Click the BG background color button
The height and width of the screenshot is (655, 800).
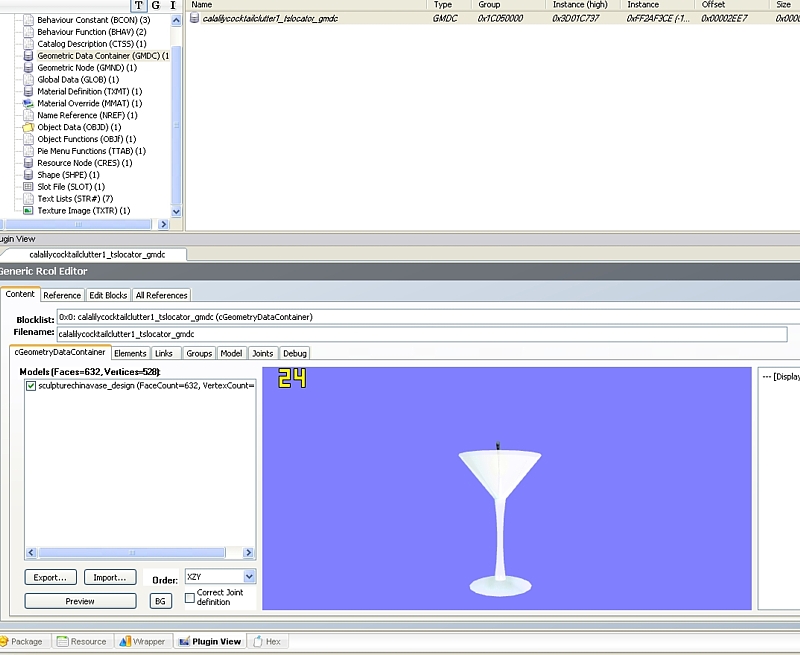point(160,601)
